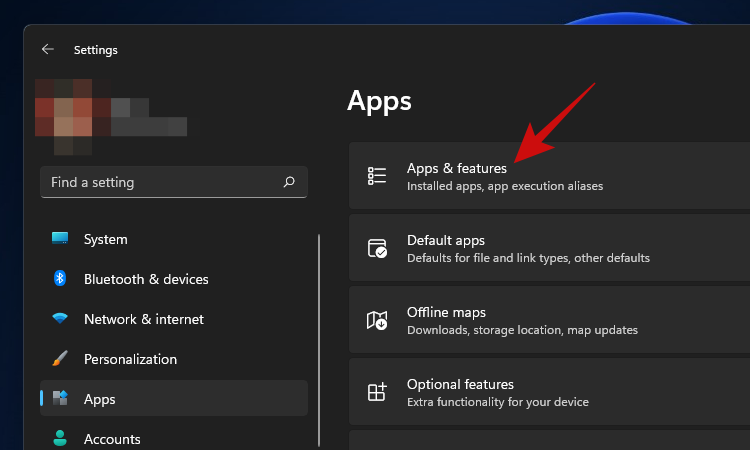Click the Accounts person icon
The image size is (750, 450).
click(x=60, y=438)
